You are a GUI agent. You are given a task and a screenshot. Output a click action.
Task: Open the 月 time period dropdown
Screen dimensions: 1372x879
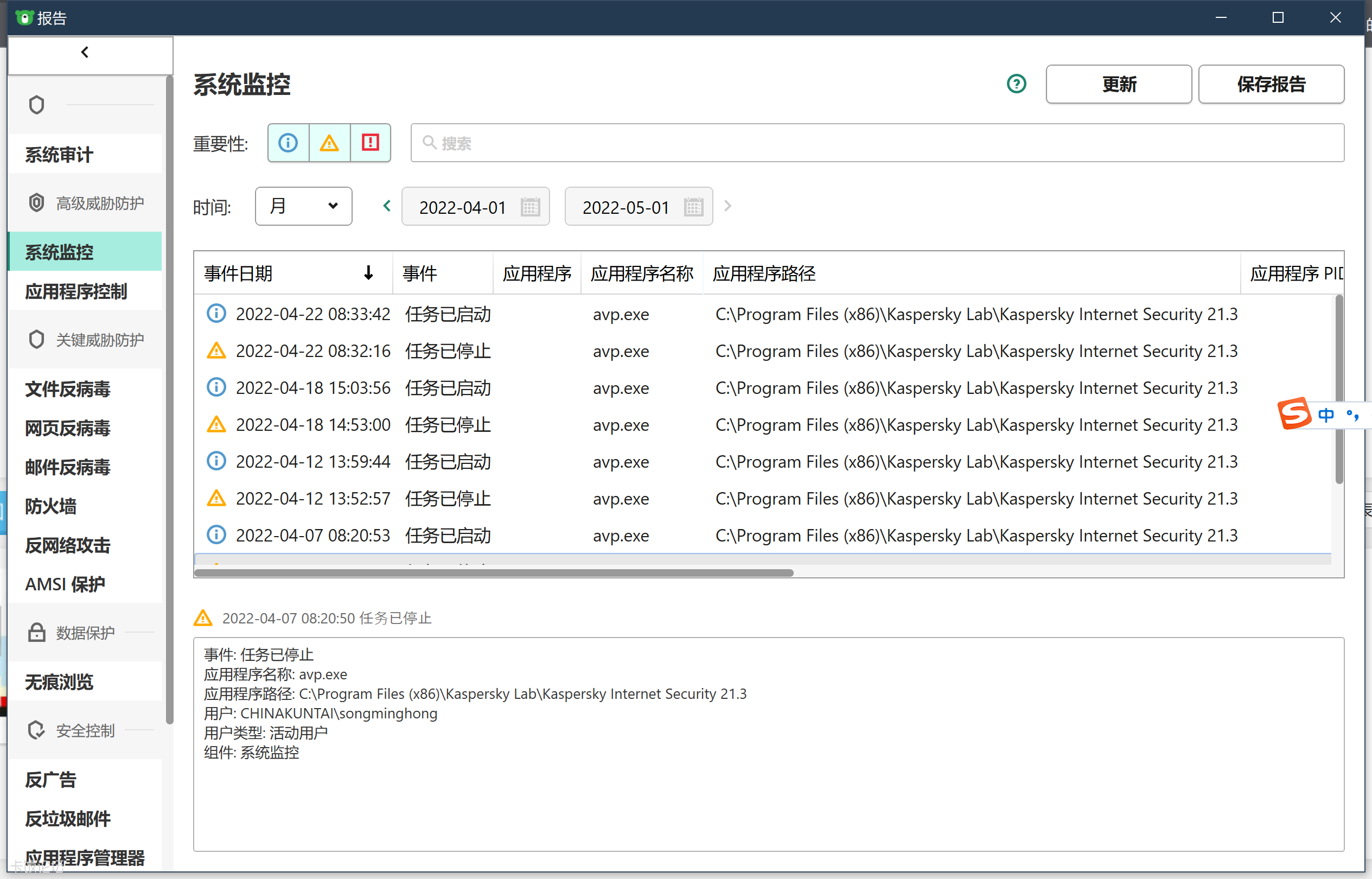pyautogui.click(x=304, y=206)
